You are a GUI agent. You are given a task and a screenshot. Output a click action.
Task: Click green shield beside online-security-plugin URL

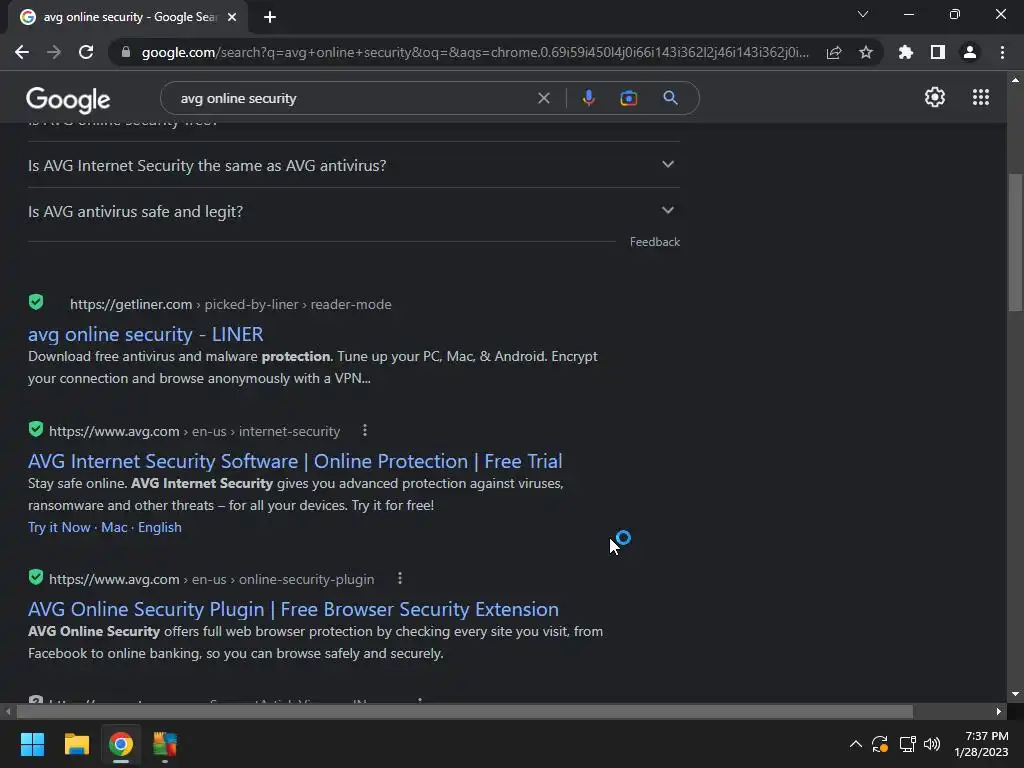(36, 577)
